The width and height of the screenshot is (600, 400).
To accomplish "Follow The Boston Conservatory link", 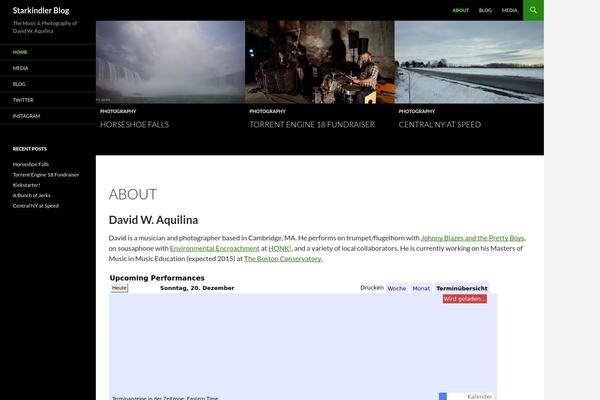I will click(x=282, y=258).
